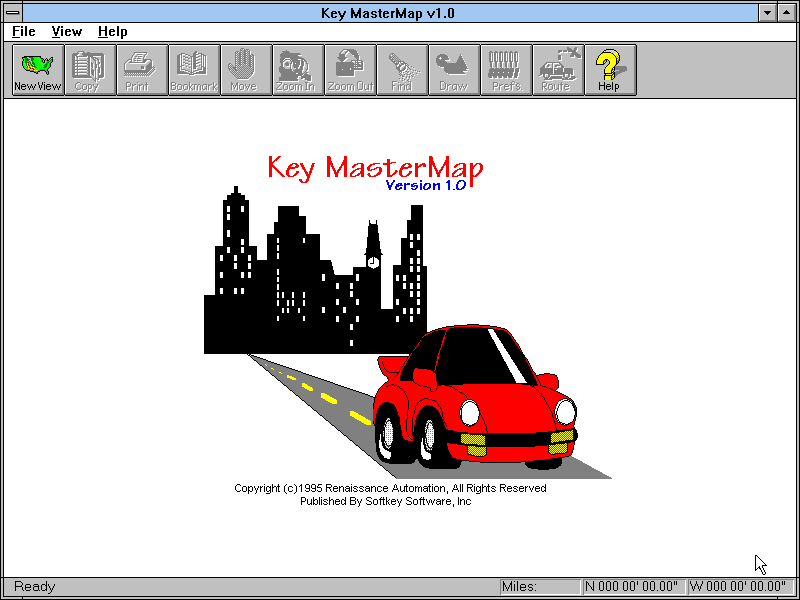Open the Find flashlight tool

point(403,70)
